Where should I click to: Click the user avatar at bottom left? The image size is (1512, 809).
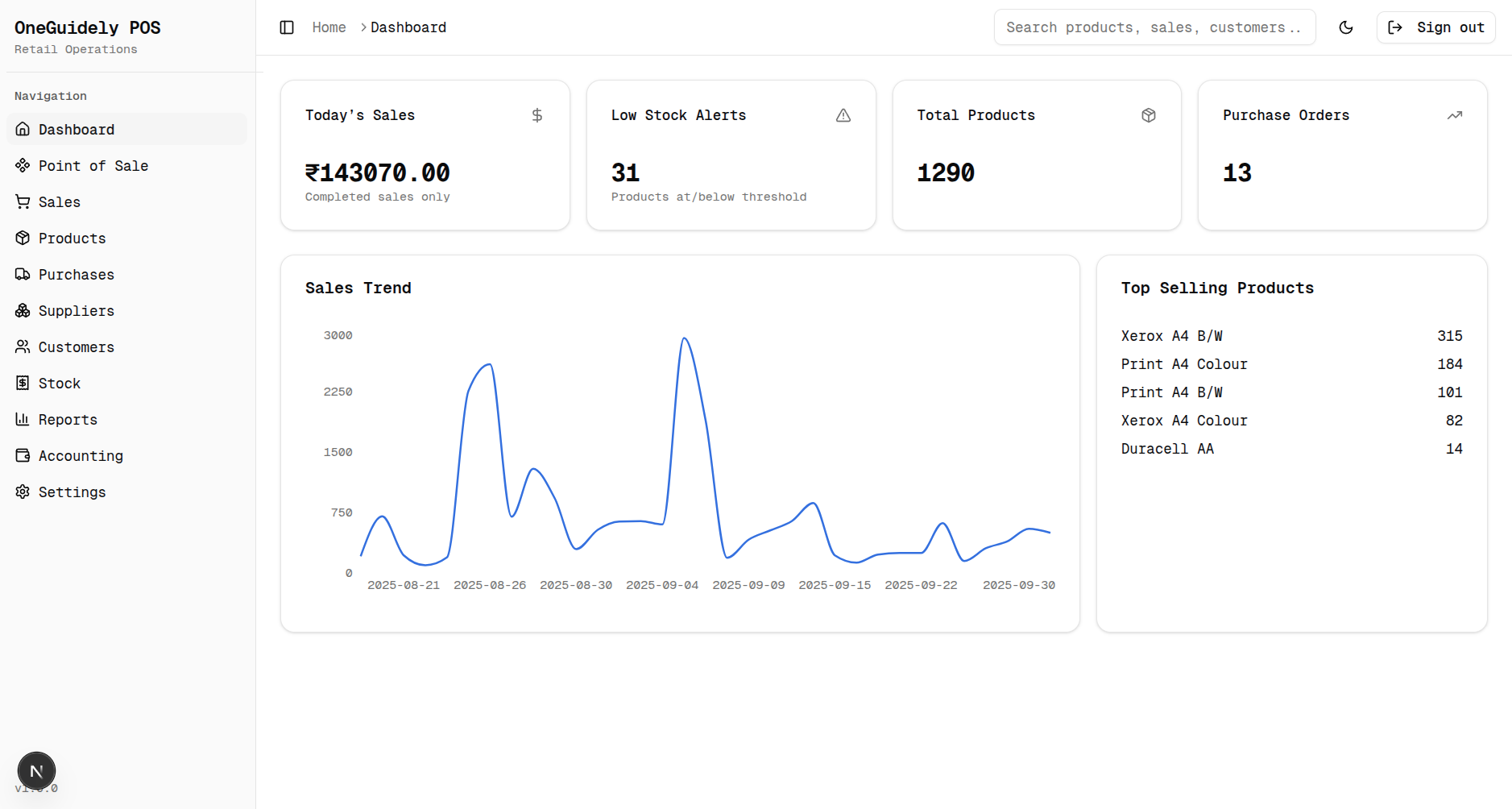[x=36, y=770]
